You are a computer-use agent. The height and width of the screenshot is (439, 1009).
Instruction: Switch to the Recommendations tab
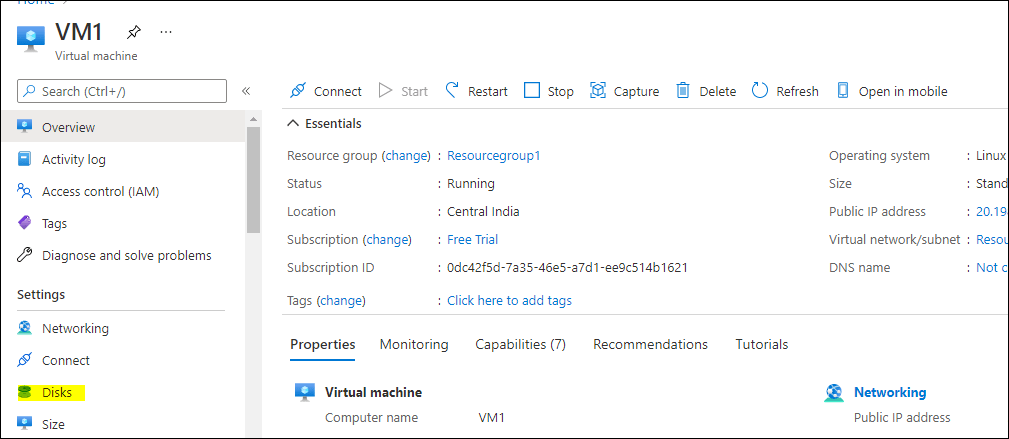pyautogui.click(x=650, y=344)
